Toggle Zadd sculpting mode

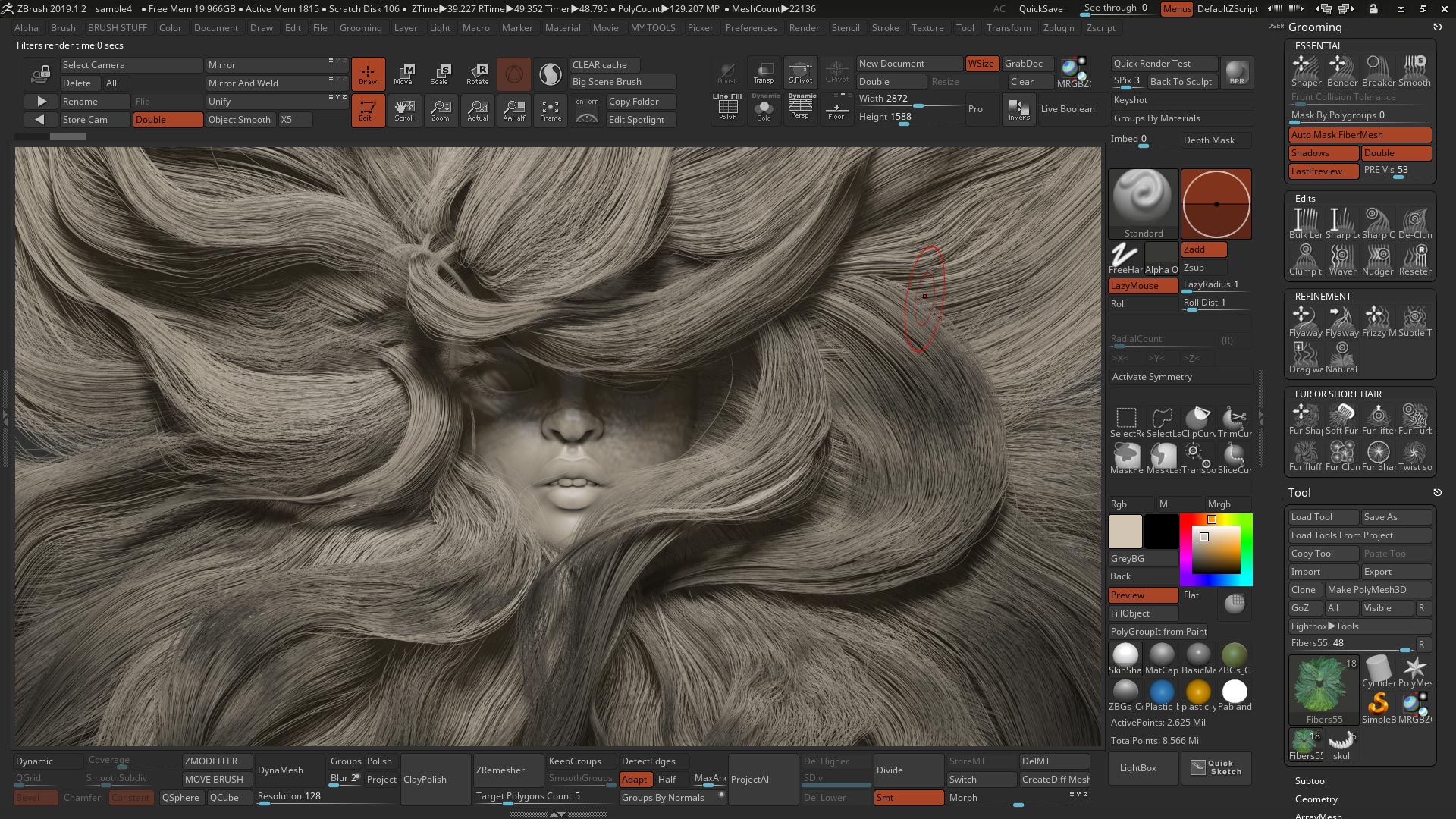point(1203,249)
